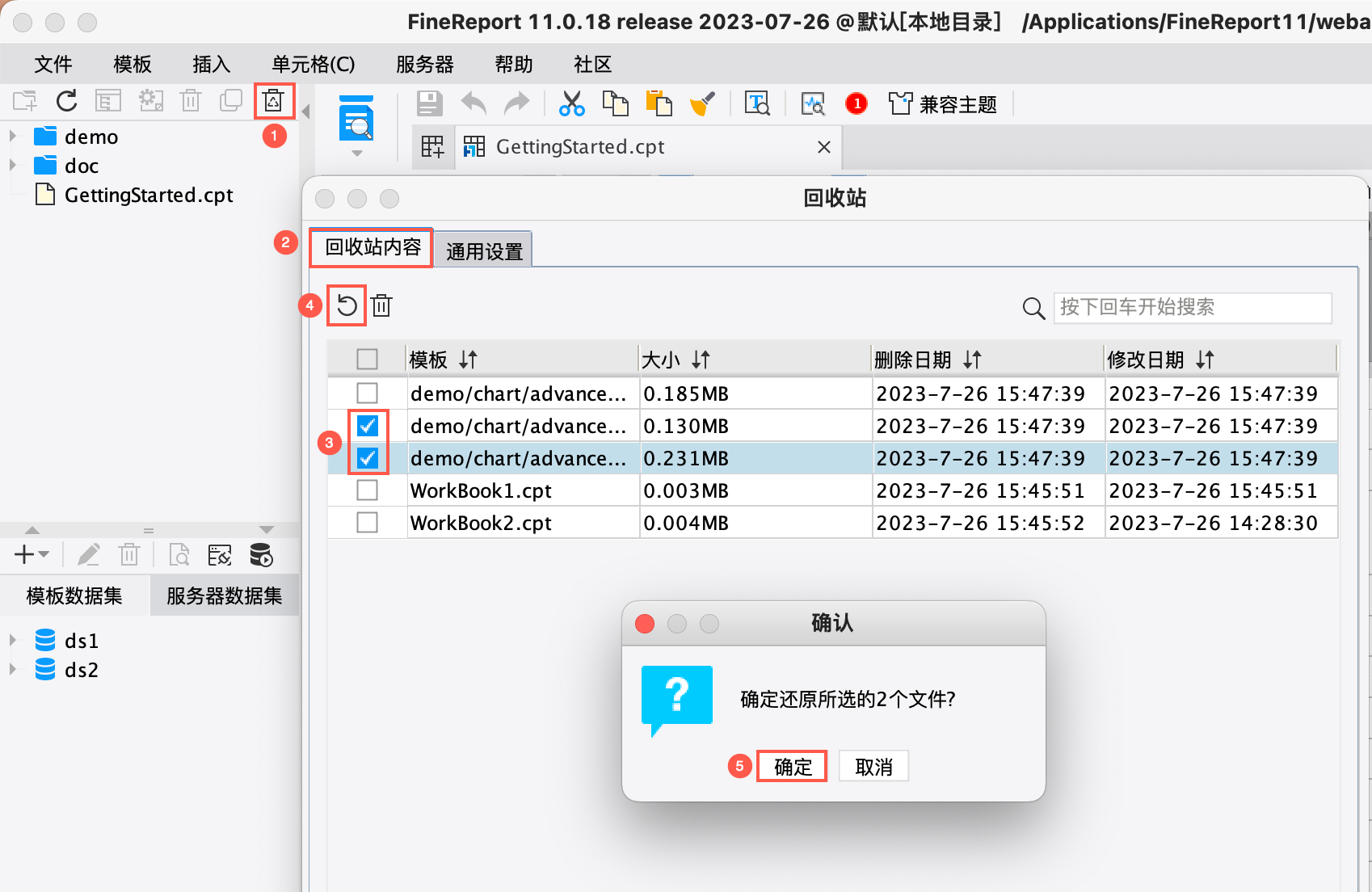Undo the last action with the toolbar arrow

pyautogui.click(x=474, y=103)
